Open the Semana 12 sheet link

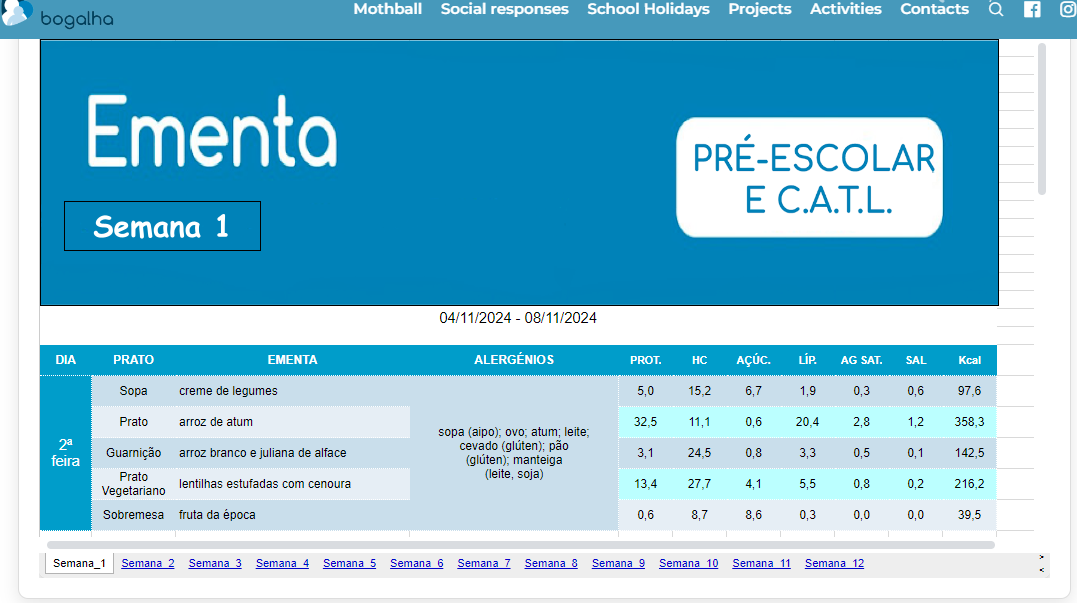click(x=834, y=564)
